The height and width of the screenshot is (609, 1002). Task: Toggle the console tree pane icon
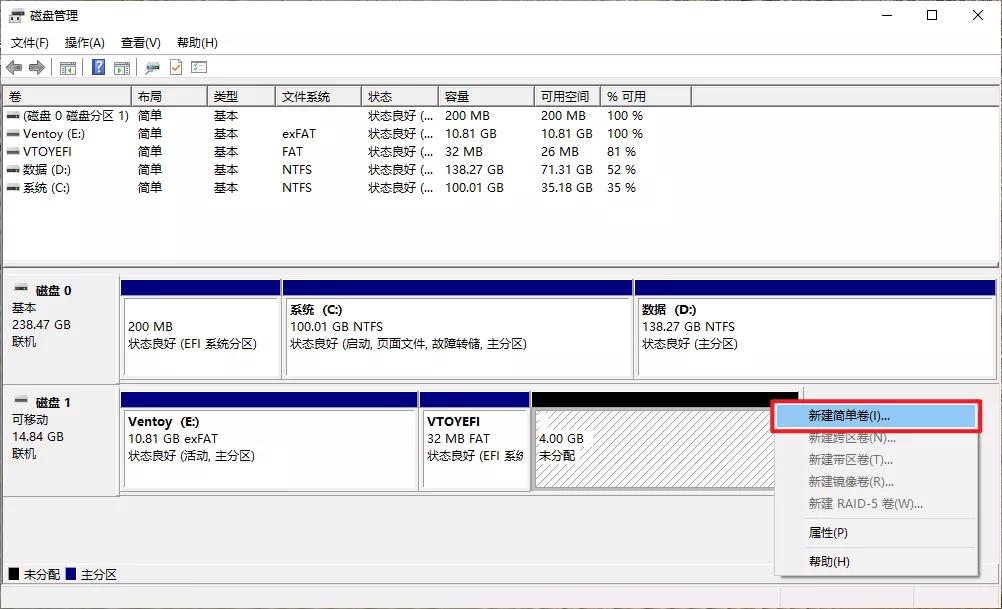click(68, 67)
